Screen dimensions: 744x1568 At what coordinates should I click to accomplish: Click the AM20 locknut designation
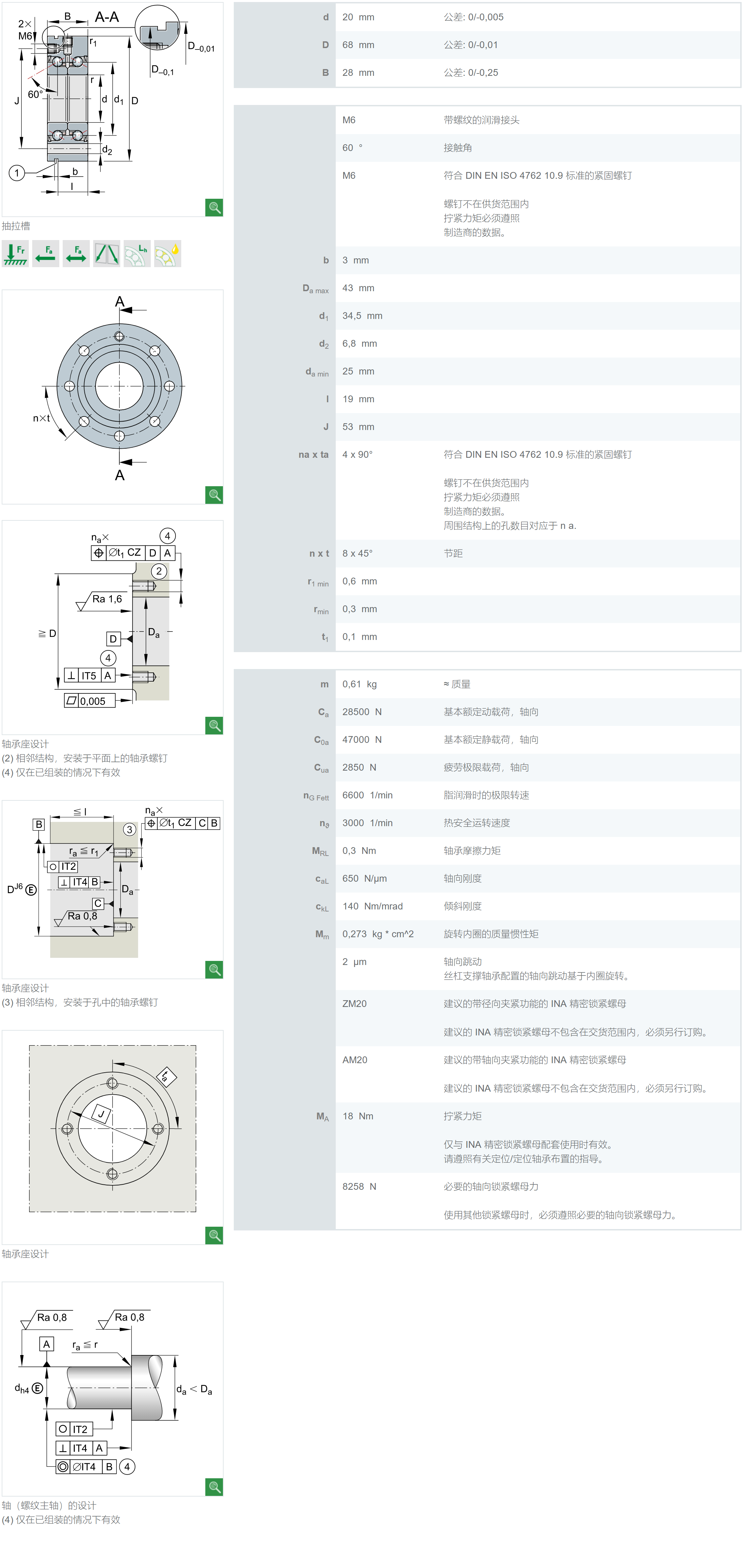pyautogui.click(x=354, y=1060)
